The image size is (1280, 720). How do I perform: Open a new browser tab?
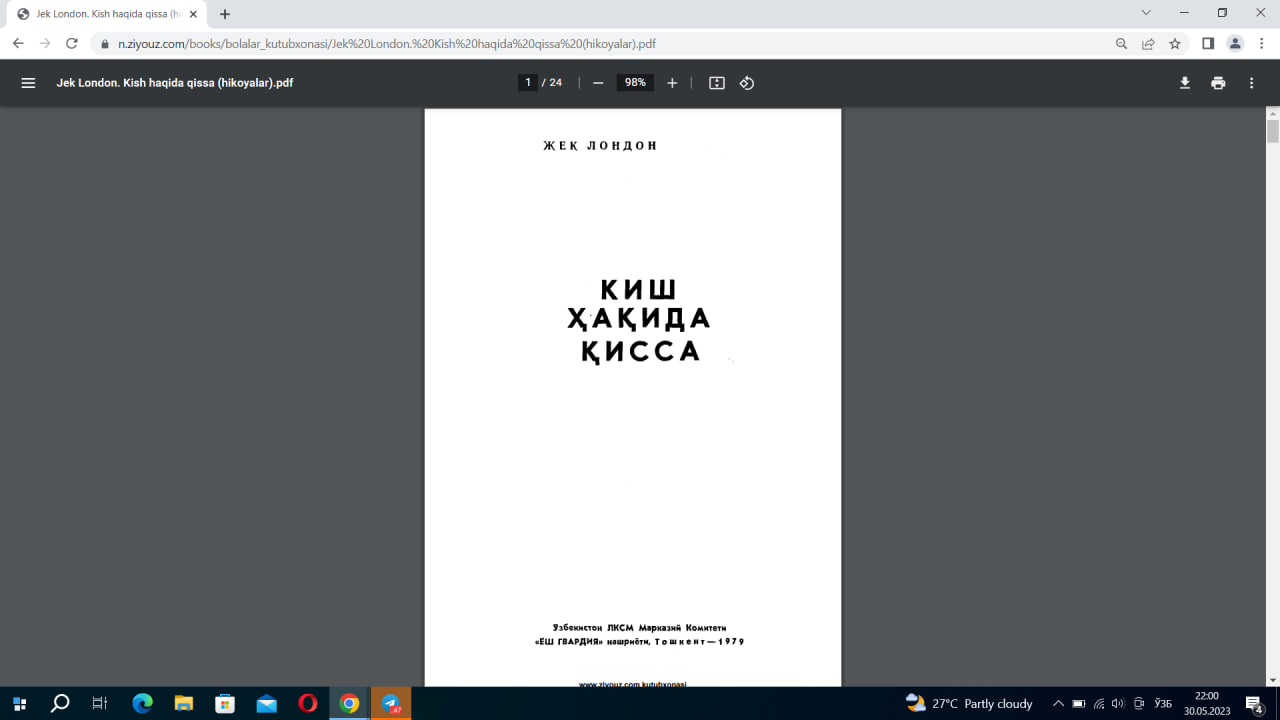[225, 14]
